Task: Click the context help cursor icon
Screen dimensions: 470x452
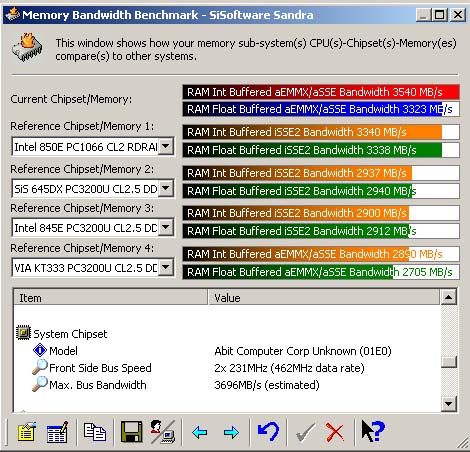Action: click(x=373, y=431)
